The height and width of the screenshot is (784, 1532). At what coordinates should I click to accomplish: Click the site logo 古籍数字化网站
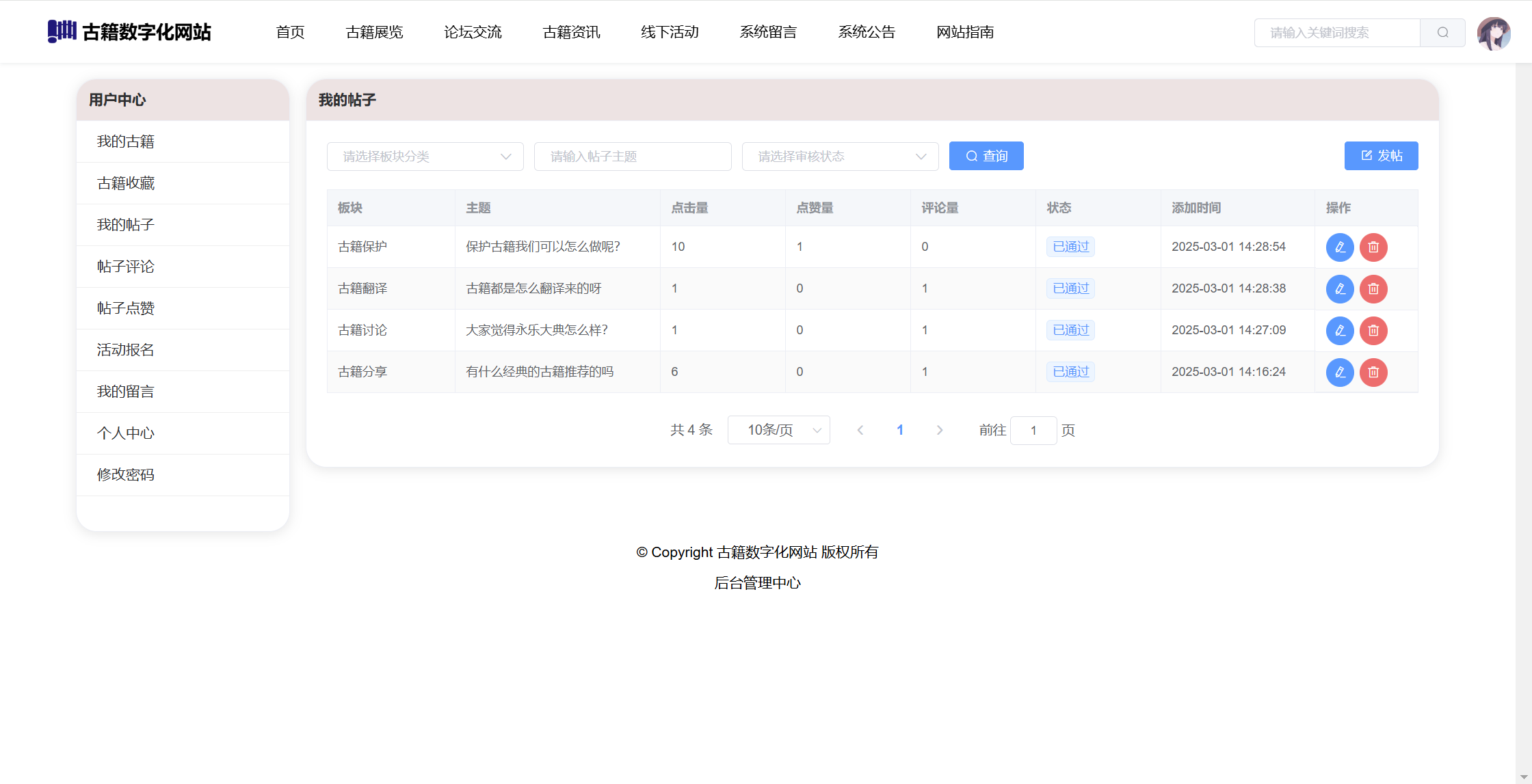point(129,31)
